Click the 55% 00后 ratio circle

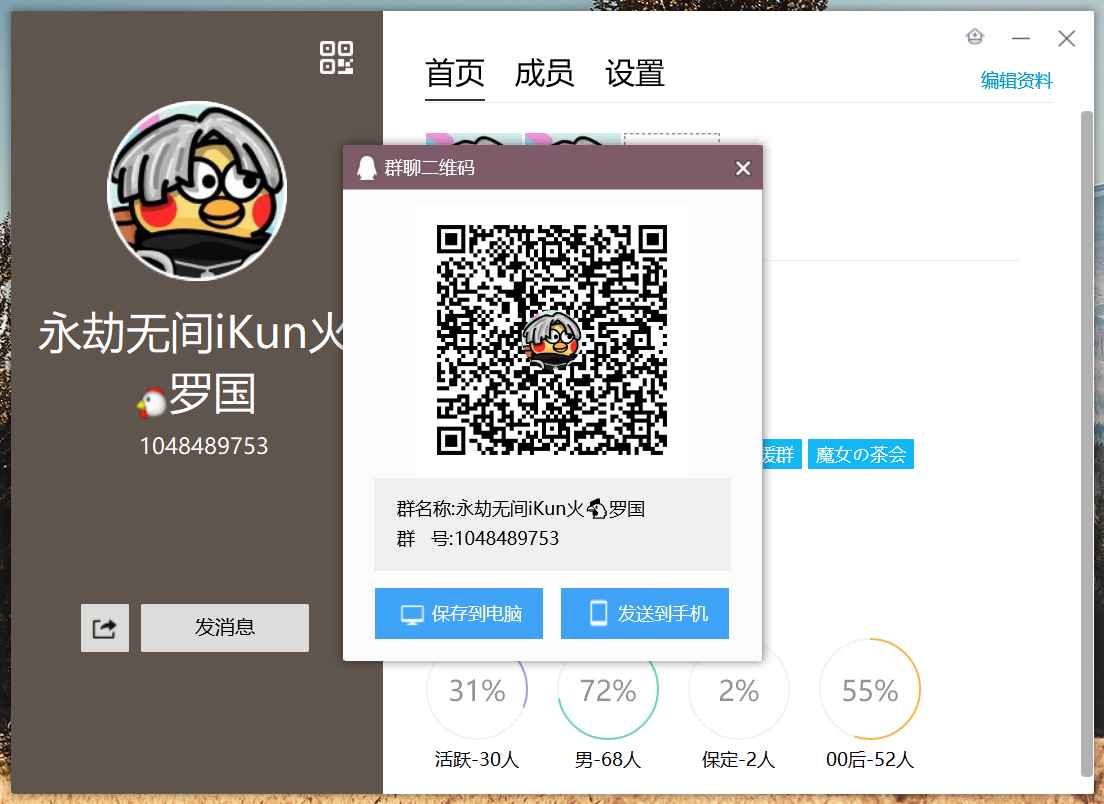point(870,689)
